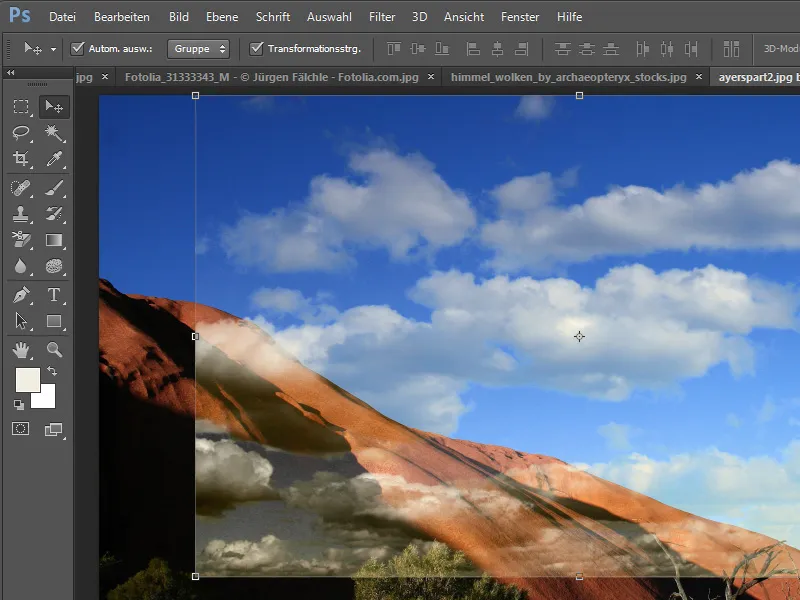This screenshot has width=800, height=600.
Task: Open the Auswahl menu
Action: (329, 17)
